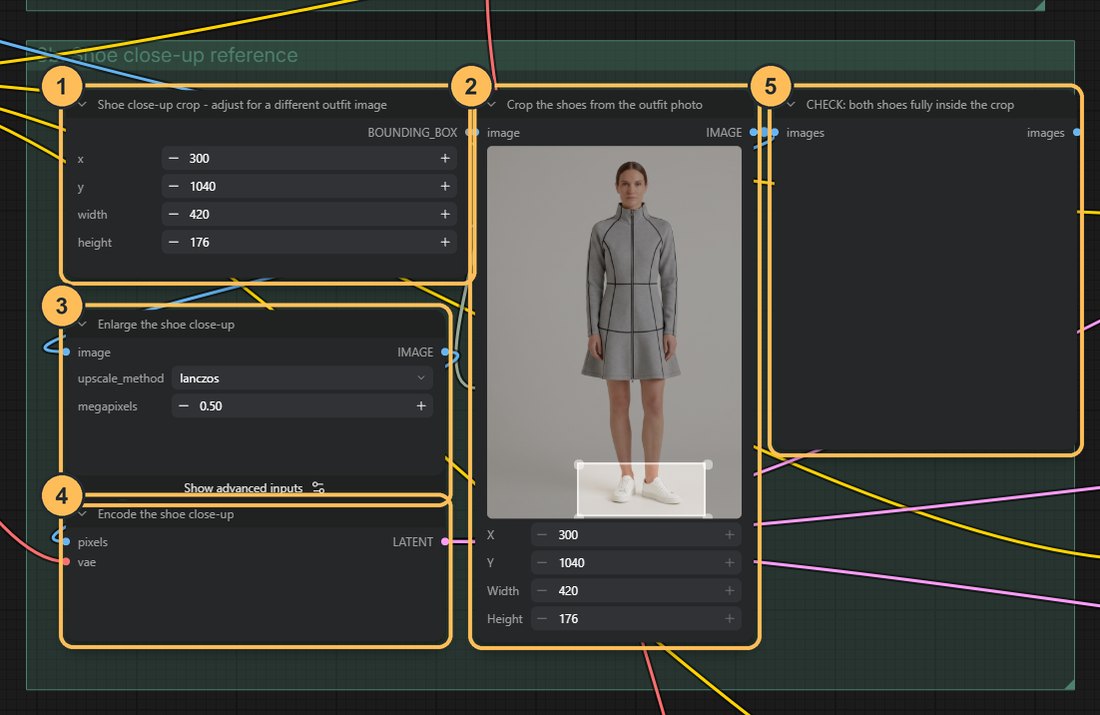The image size is (1100, 715).
Task: Click the vae input socket on Encode node
Action: [65, 562]
